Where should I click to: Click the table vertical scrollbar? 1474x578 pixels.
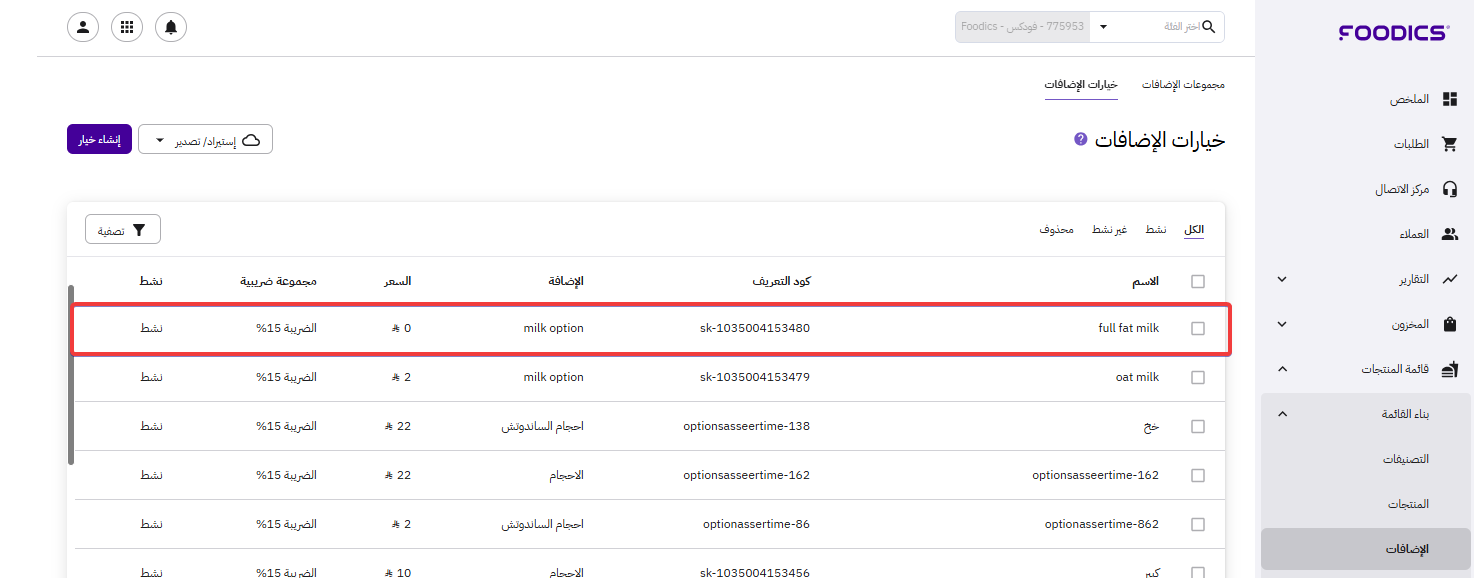tap(71, 375)
